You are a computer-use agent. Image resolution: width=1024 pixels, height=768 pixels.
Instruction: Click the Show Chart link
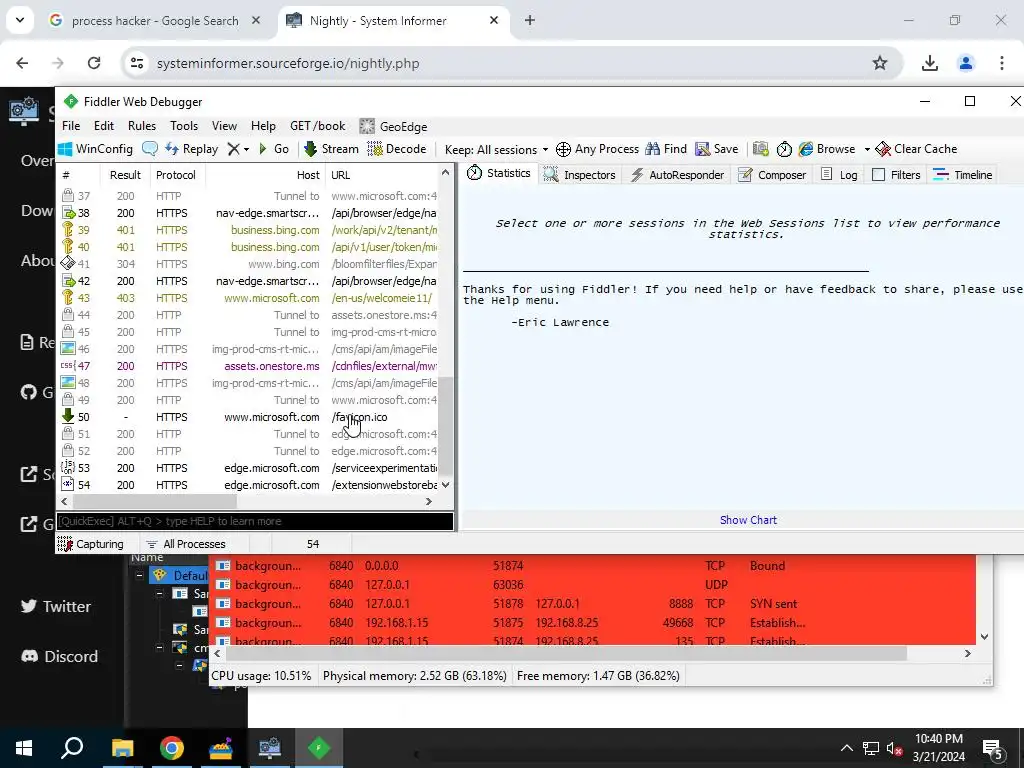click(748, 520)
